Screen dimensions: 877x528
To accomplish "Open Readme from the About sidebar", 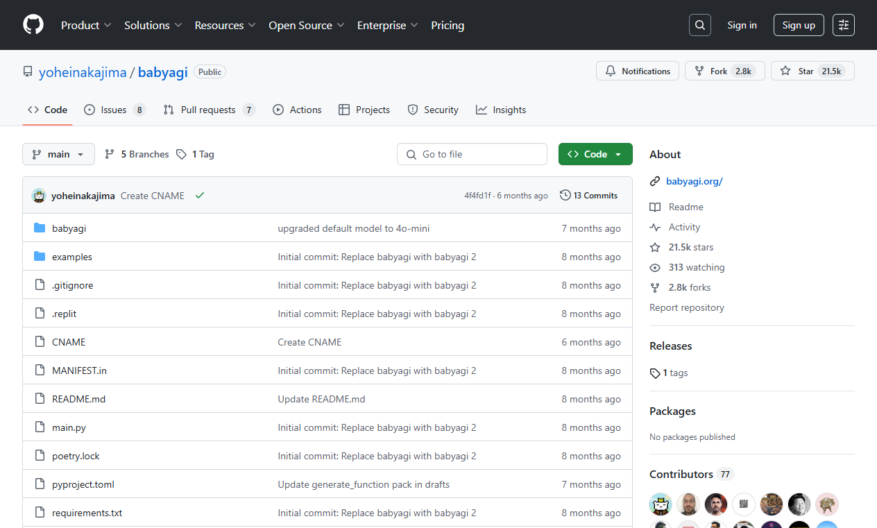I will point(677,207).
